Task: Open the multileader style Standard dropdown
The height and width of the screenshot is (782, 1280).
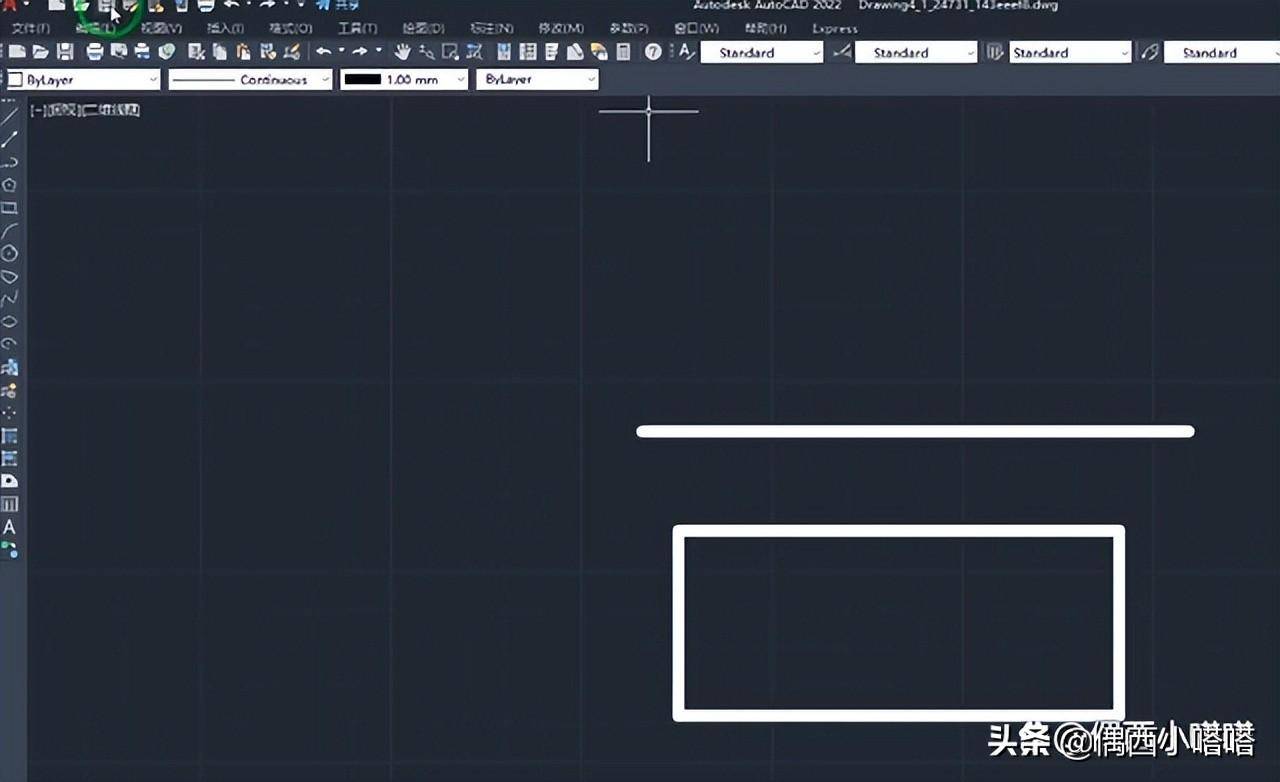Action: (1221, 53)
